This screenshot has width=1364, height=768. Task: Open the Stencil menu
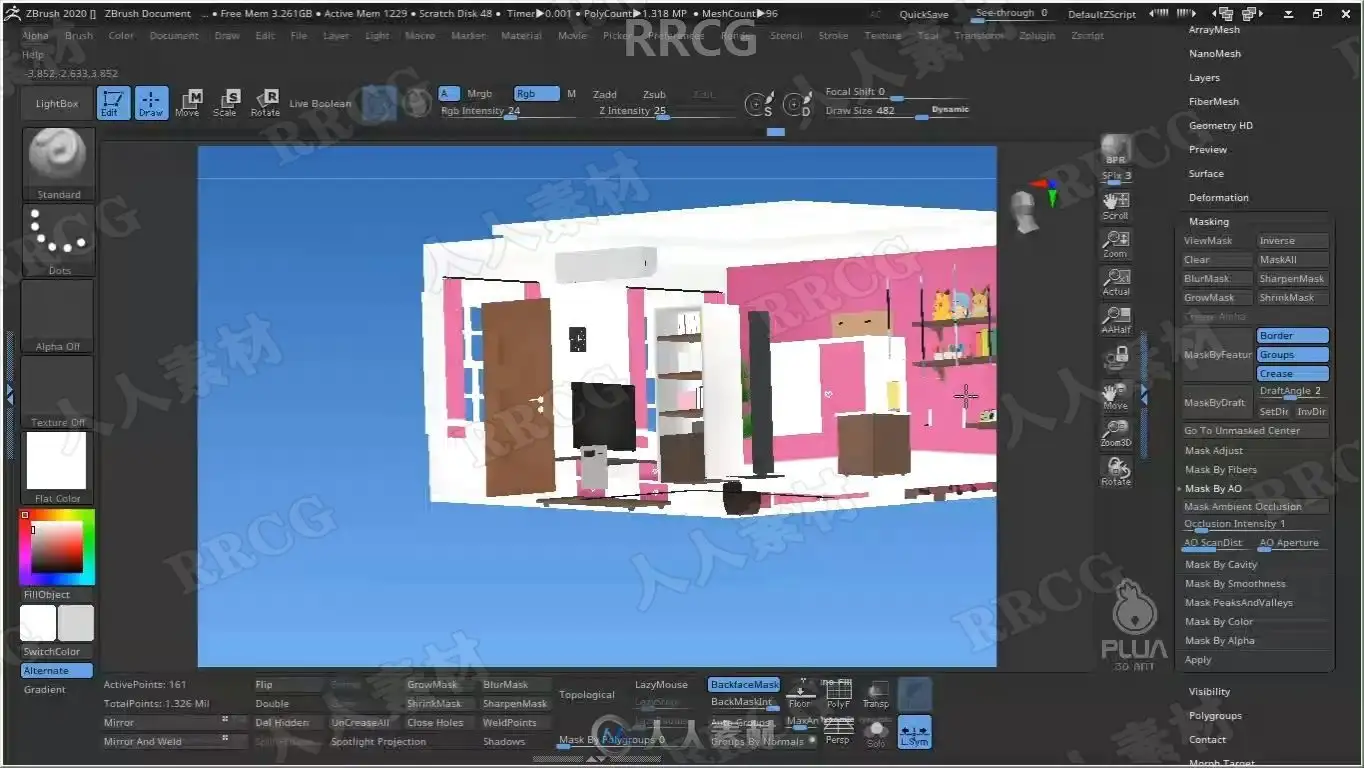pos(786,36)
